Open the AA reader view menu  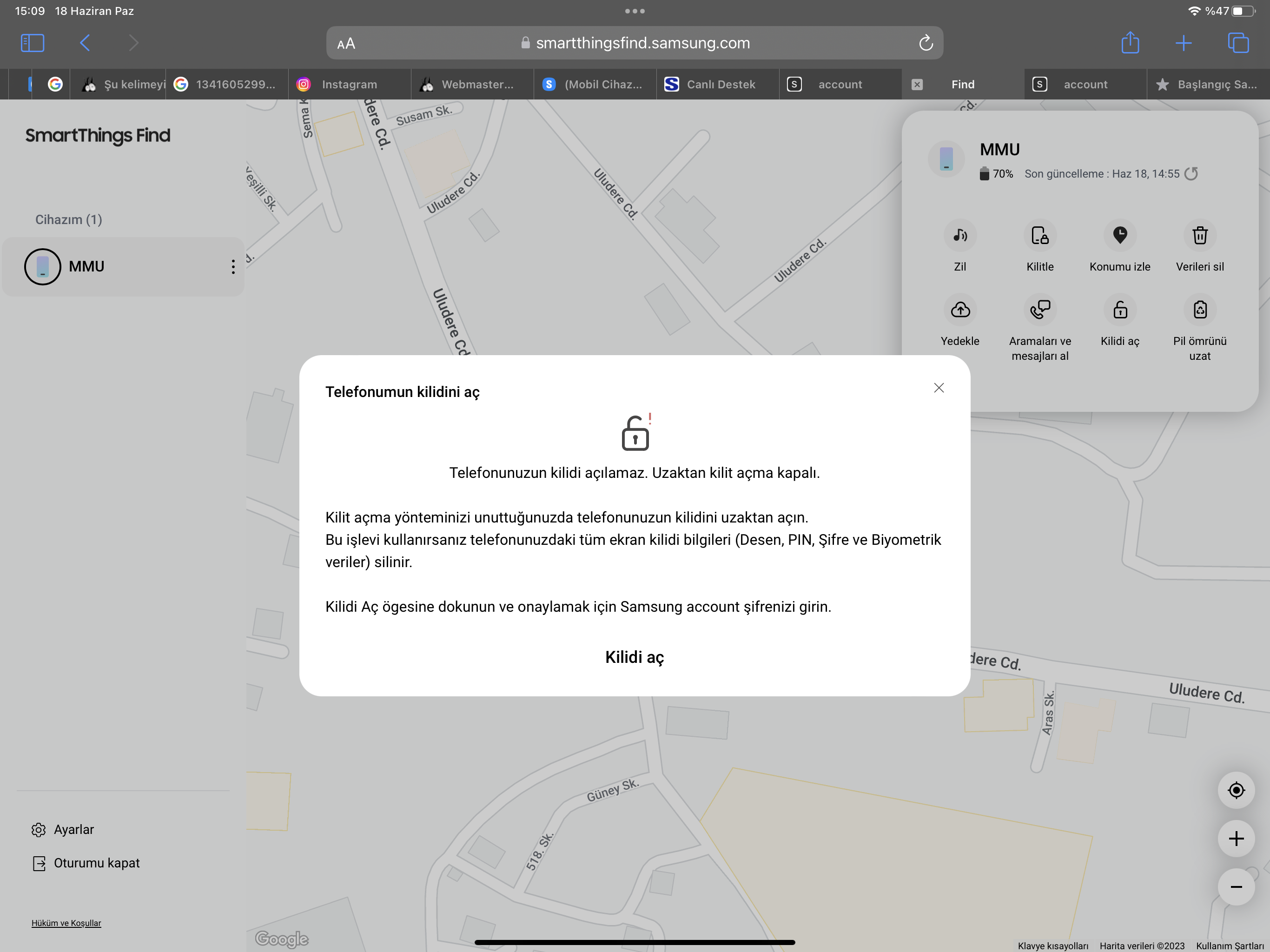(x=346, y=44)
